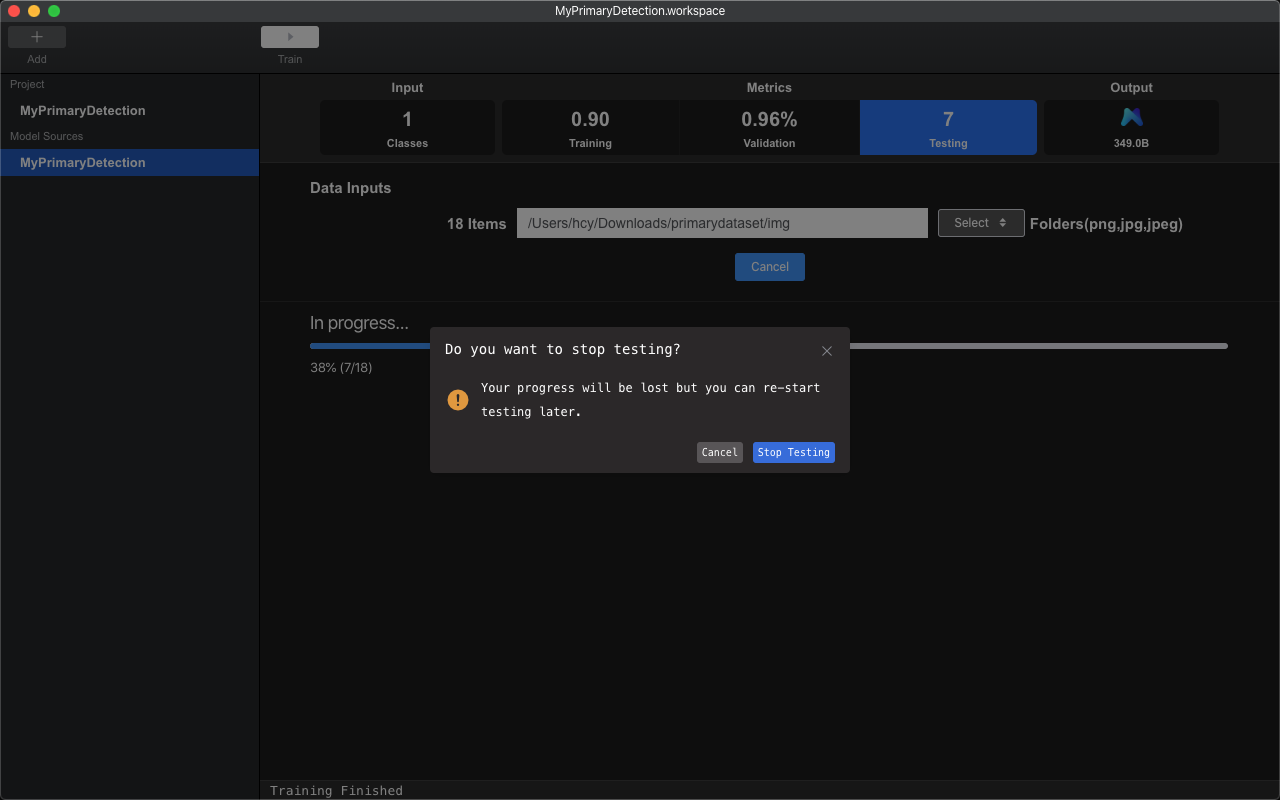Open the Output tab showing 349.0B
Image resolution: width=1280 pixels, height=800 pixels.
coord(1131,127)
